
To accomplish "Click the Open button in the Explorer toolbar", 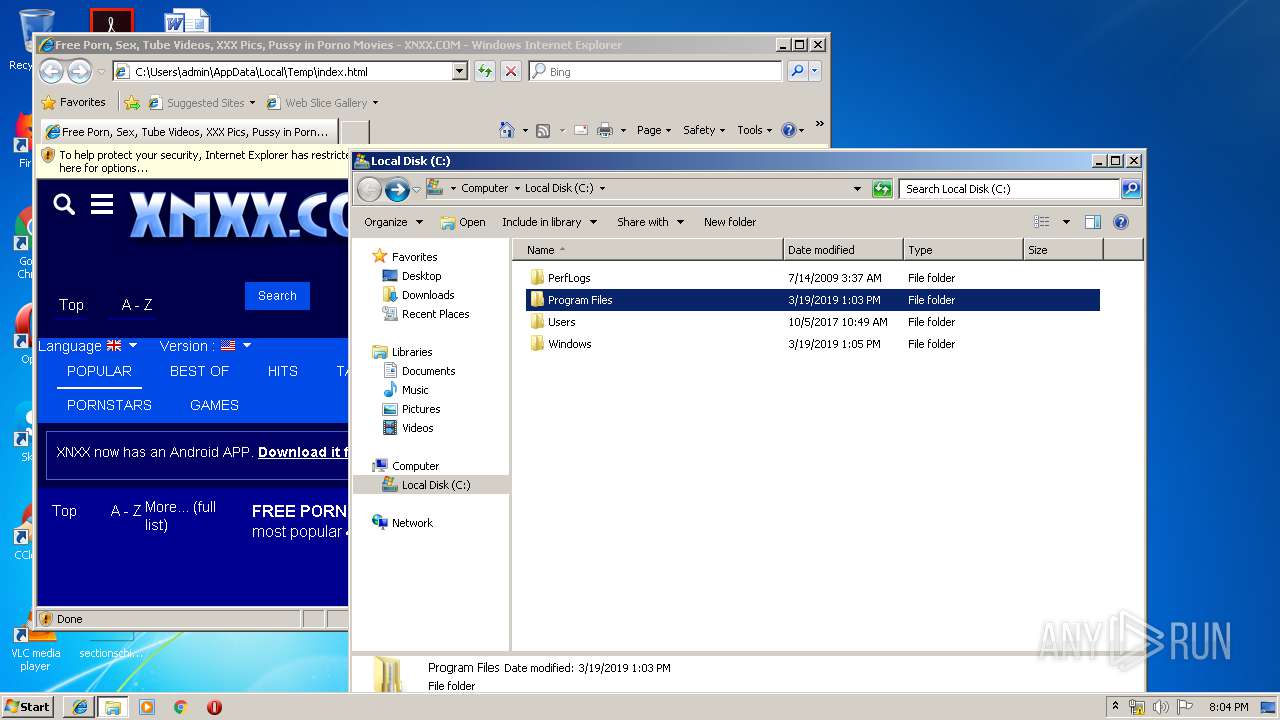I will coord(463,222).
